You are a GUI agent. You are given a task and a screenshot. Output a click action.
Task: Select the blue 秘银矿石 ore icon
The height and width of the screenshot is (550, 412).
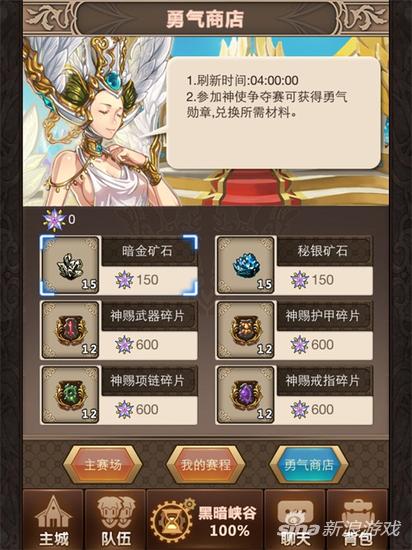pyautogui.click(x=245, y=265)
